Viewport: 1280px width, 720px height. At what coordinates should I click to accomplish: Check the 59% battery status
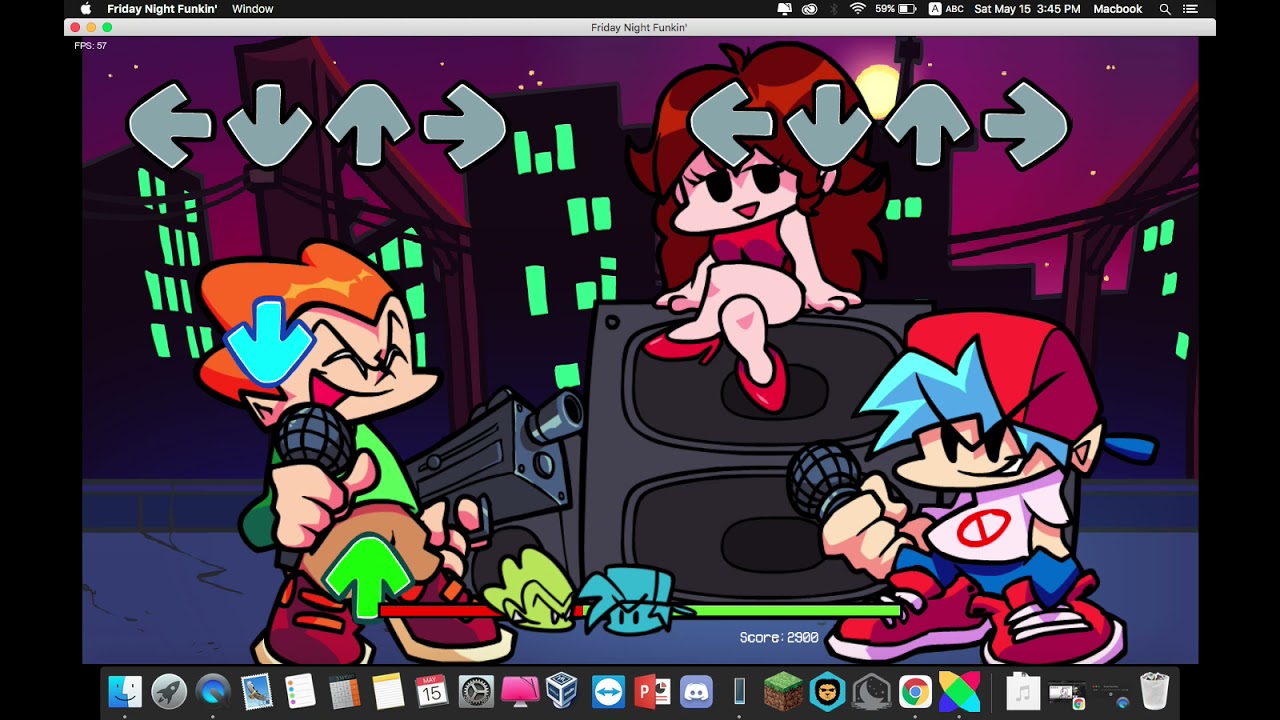(x=895, y=9)
